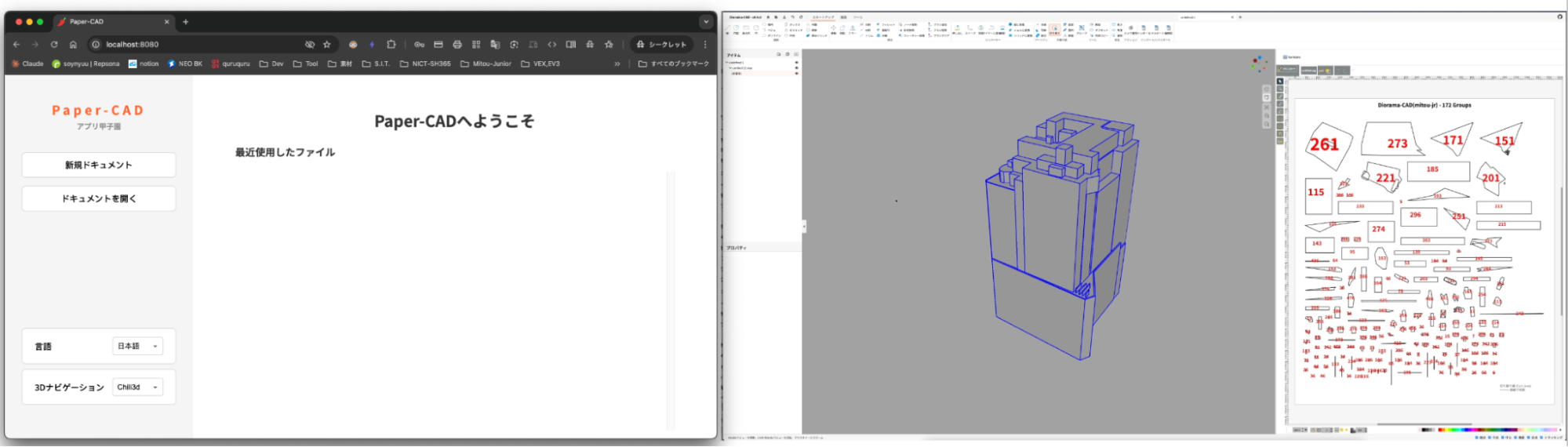
Task: Open the 3Dナビゲーション Chili3d dropdown
Action: point(138,387)
